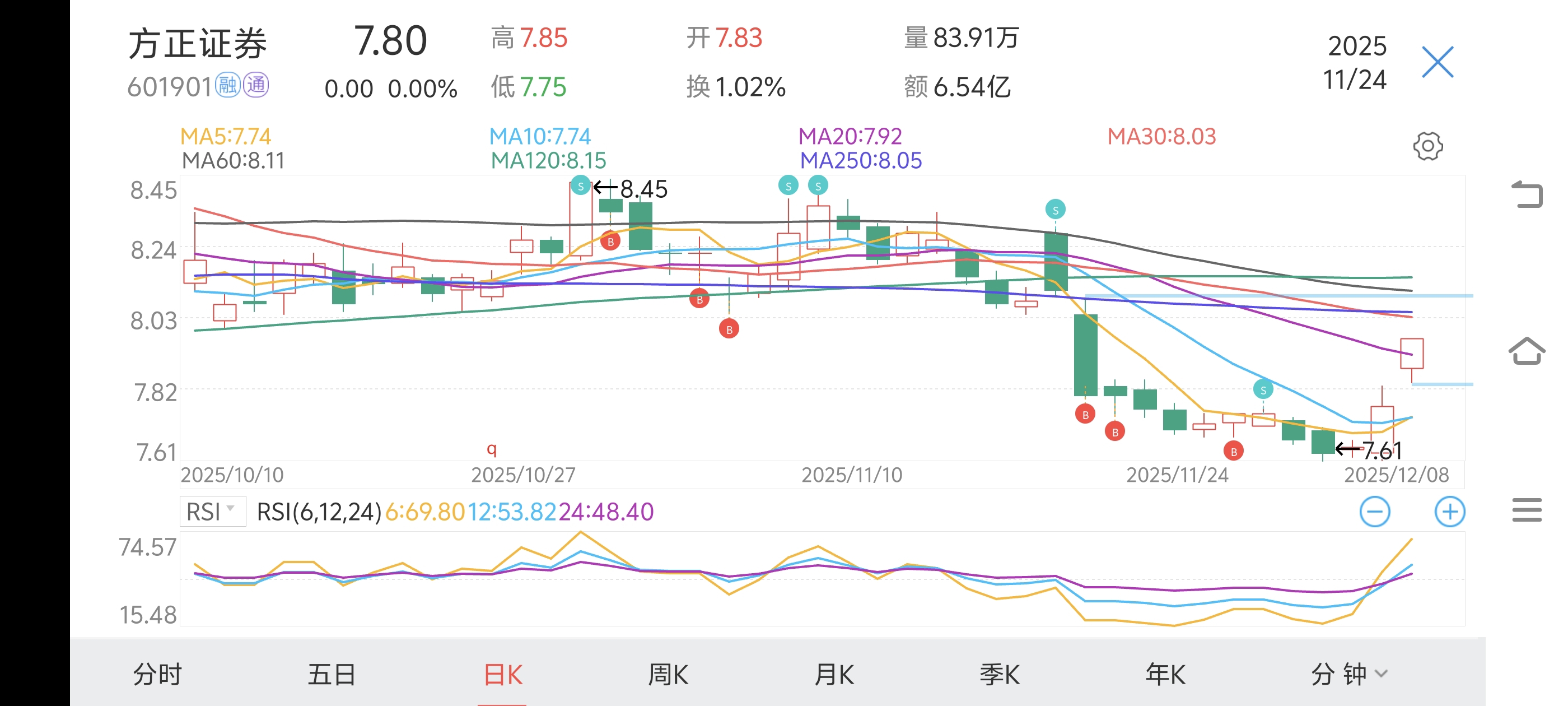Viewport: 1568px width, 706px height.
Task: Zoom out chart with minus button
Action: click(x=1374, y=512)
